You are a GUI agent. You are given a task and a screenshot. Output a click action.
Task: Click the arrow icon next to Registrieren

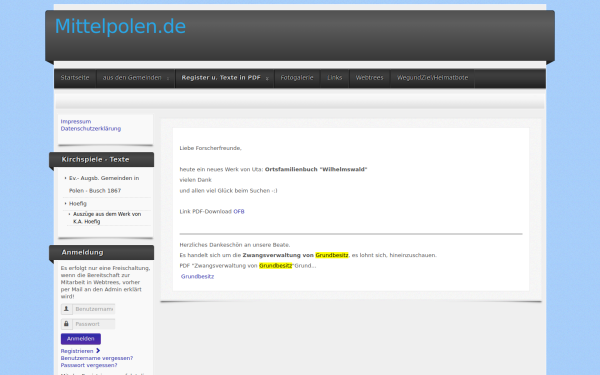(x=98, y=351)
